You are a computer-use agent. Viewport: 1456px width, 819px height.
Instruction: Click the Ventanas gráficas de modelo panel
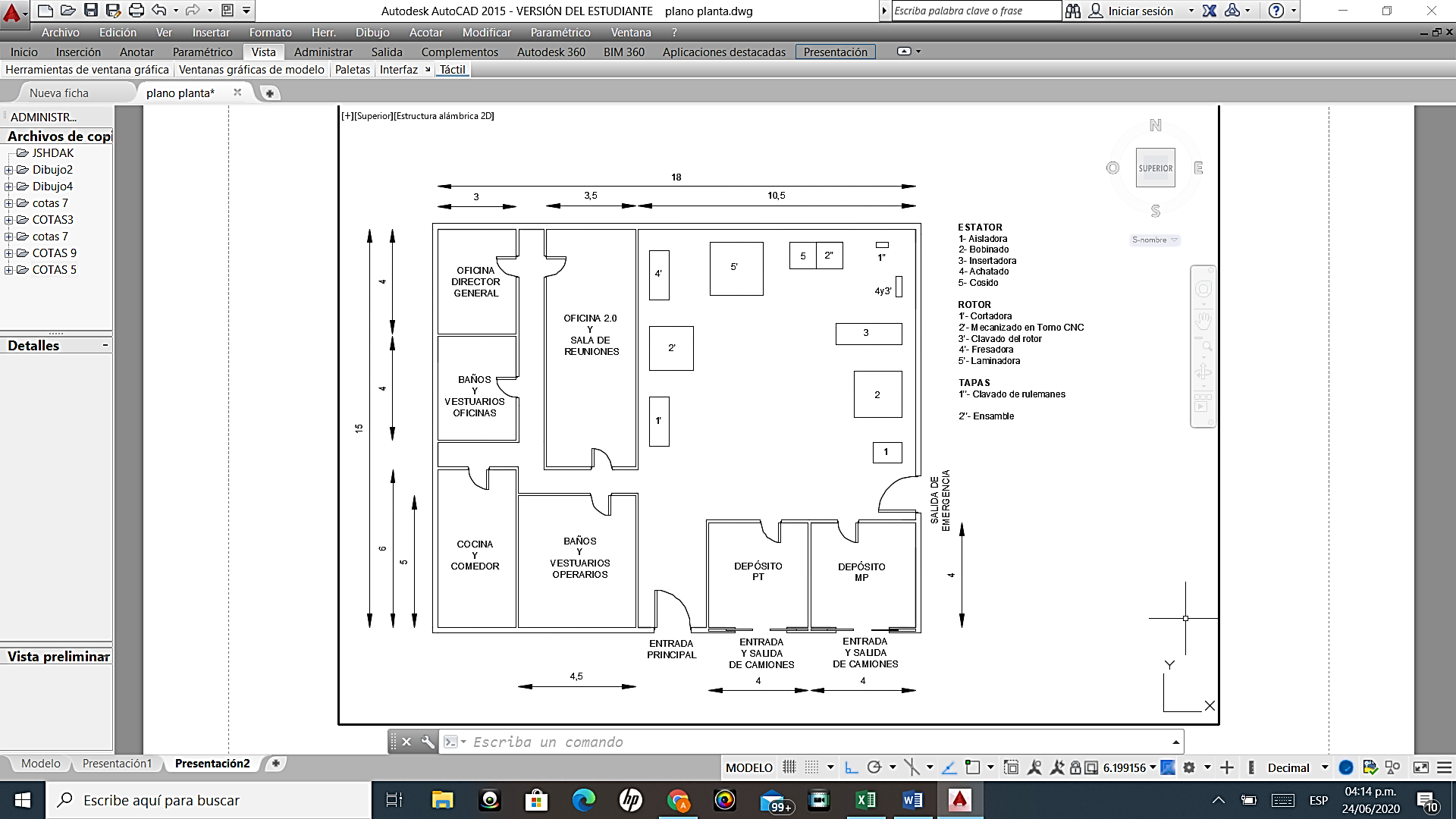[x=252, y=69]
